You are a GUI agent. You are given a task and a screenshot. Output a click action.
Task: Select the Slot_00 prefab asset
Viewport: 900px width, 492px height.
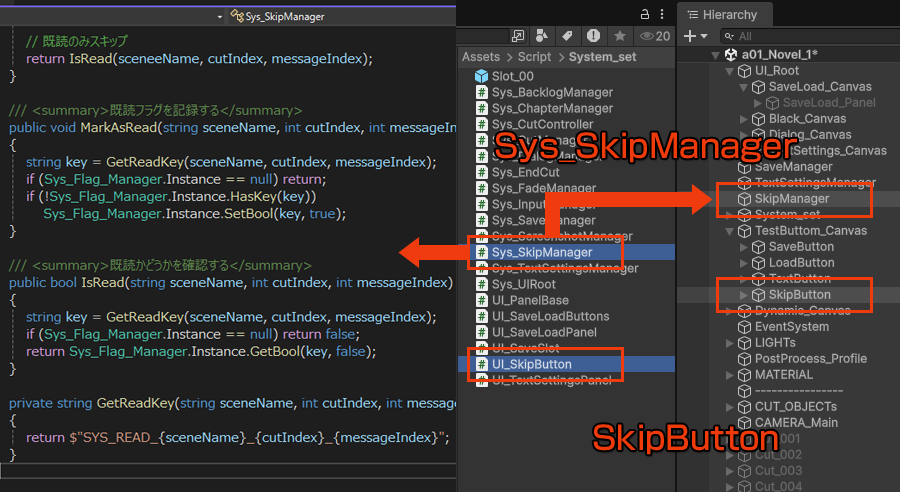[512, 76]
